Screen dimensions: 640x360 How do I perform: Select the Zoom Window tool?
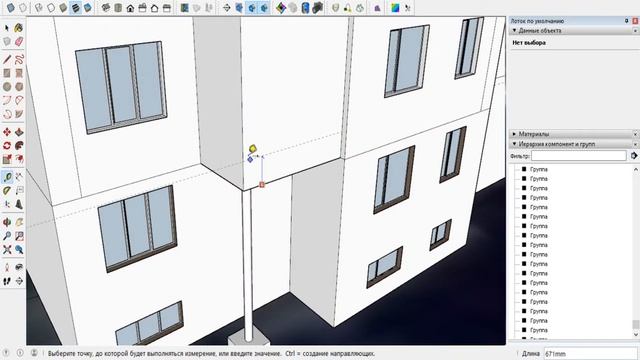(19, 236)
